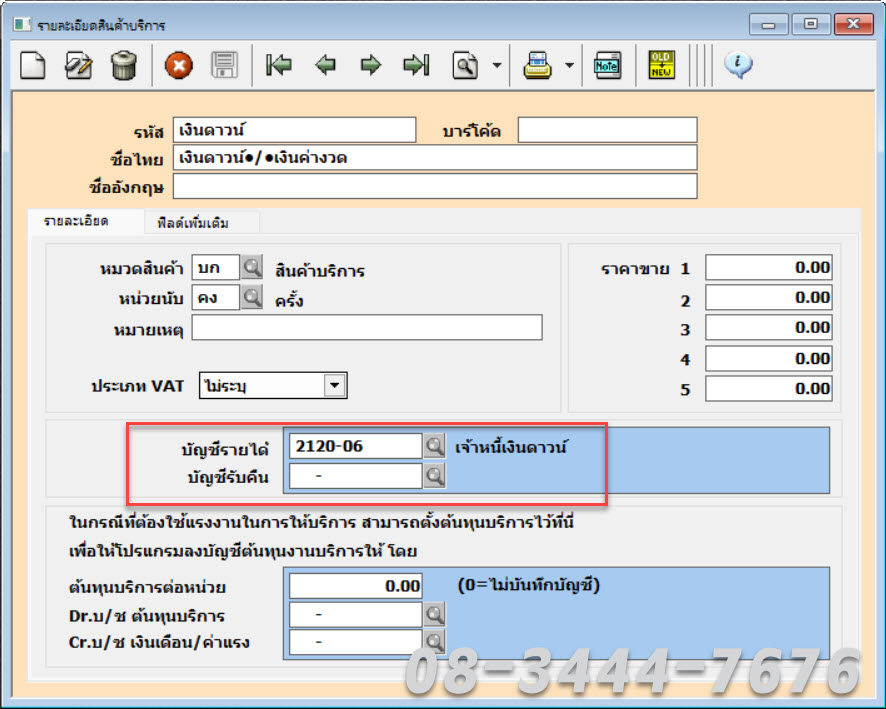The height and width of the screenshot is (709, 886).
Task: Click the printer icon
Action: (x=537, y=65)
